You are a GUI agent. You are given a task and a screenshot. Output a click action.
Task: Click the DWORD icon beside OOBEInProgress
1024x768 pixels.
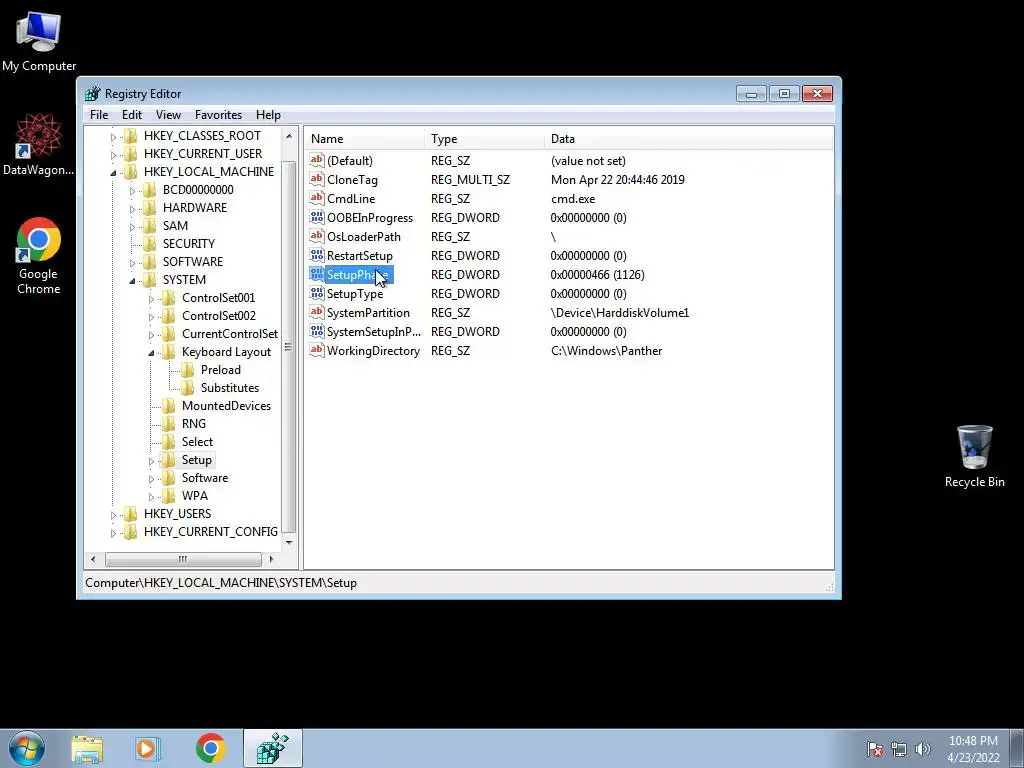tap(317, 217)
